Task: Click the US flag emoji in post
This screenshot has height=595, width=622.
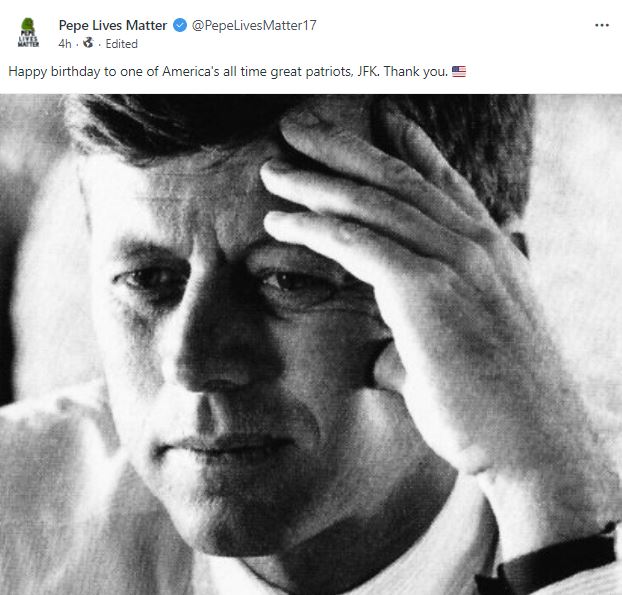Action: 459,72
